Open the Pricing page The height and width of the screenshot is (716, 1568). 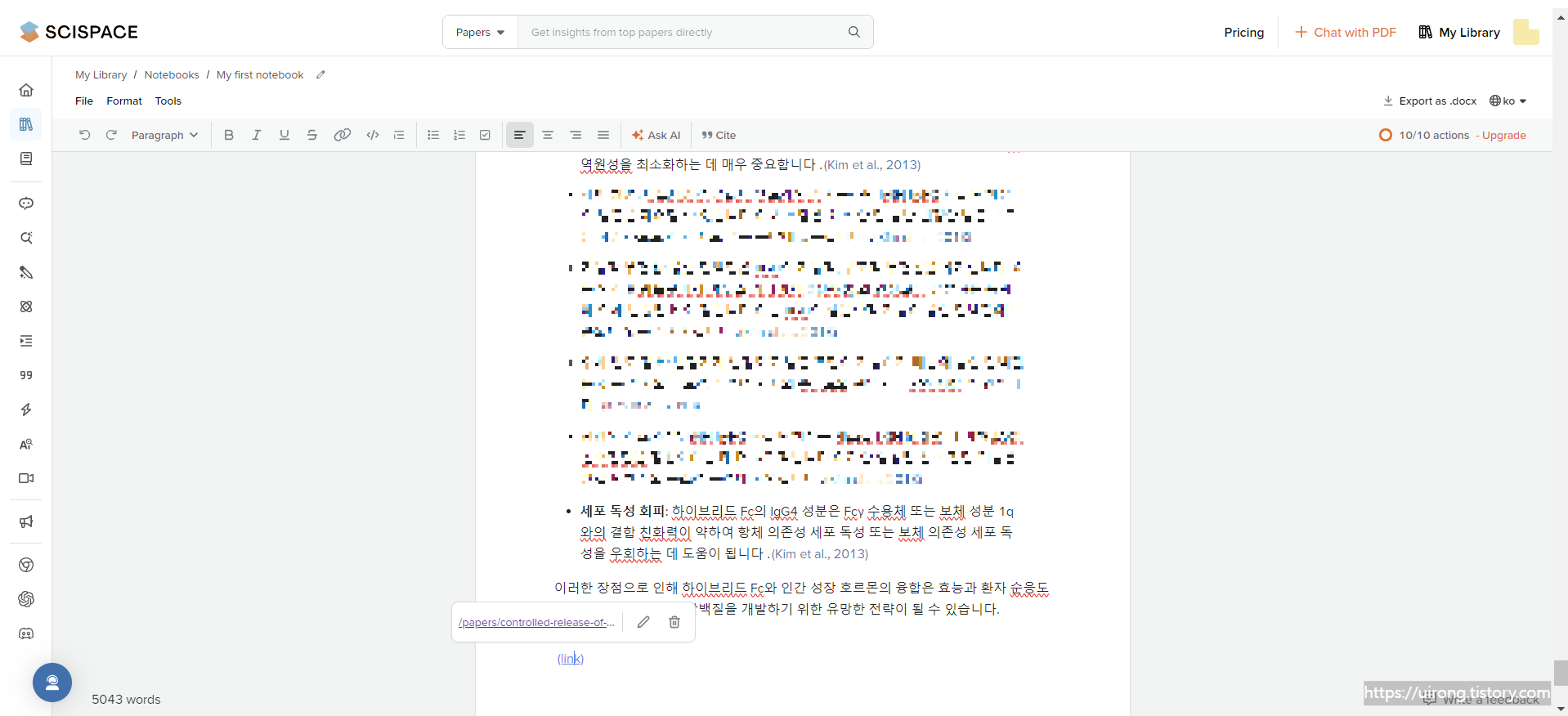click(1243, 32)
